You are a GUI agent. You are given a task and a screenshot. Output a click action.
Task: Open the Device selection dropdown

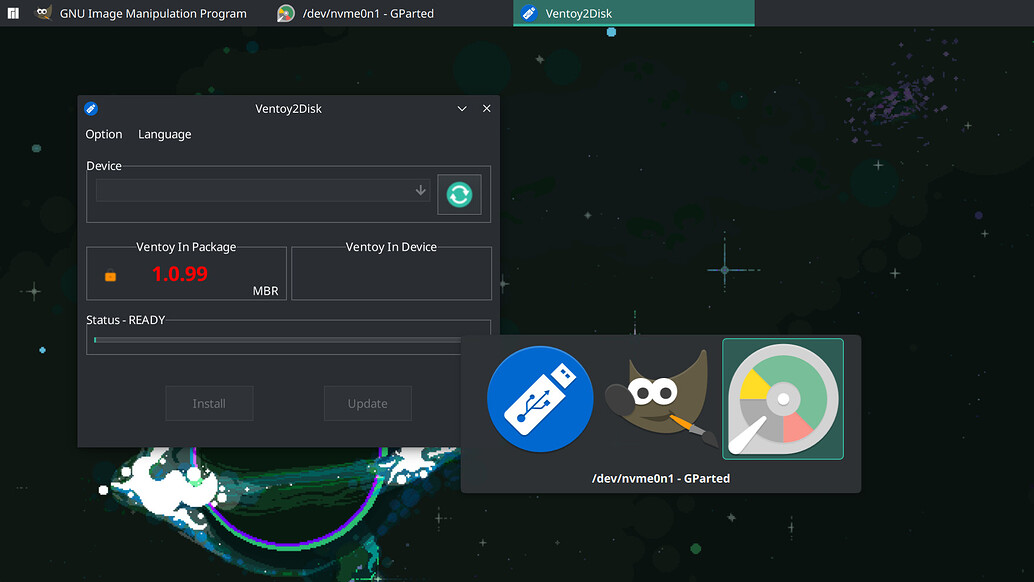263,191
